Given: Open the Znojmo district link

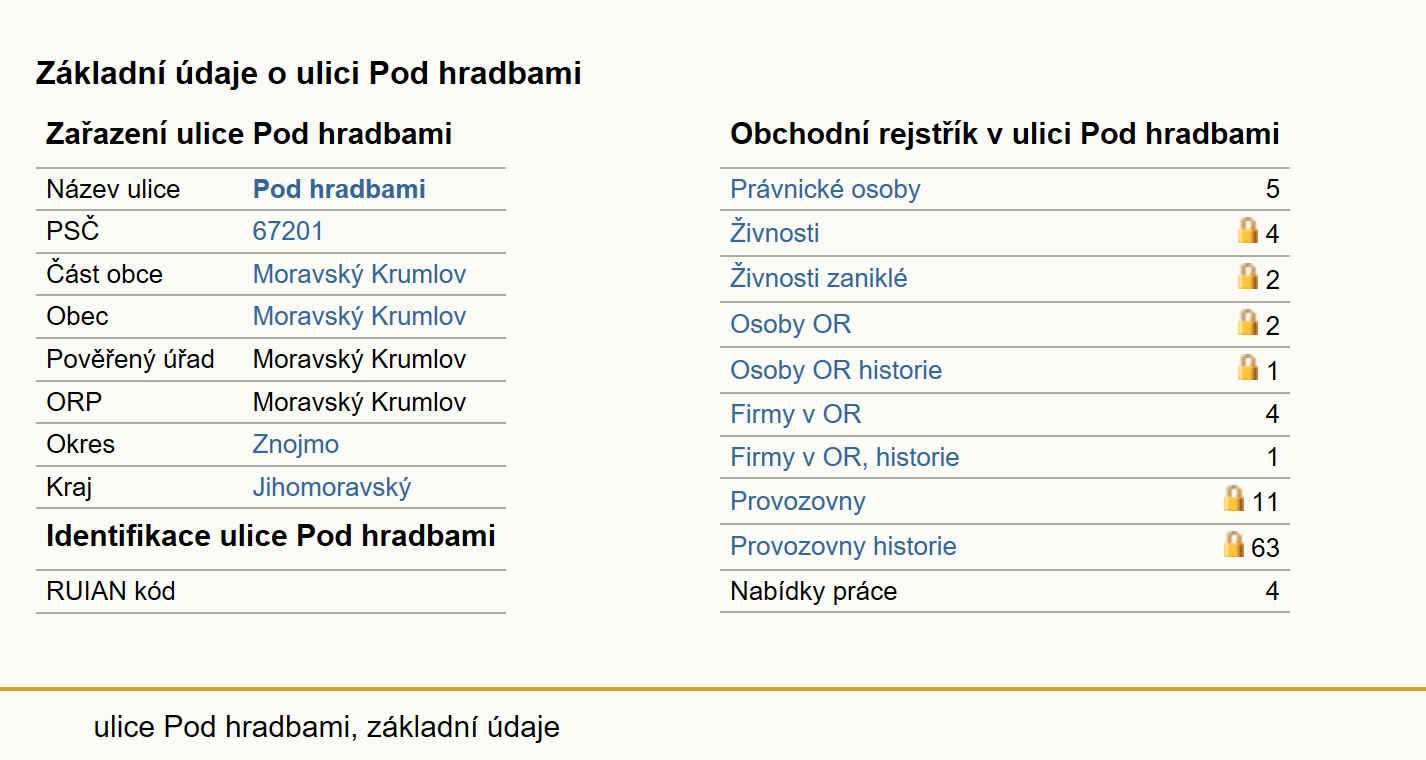Looking at the screenshot, I should pyautogui.click(x=296, y=444).
